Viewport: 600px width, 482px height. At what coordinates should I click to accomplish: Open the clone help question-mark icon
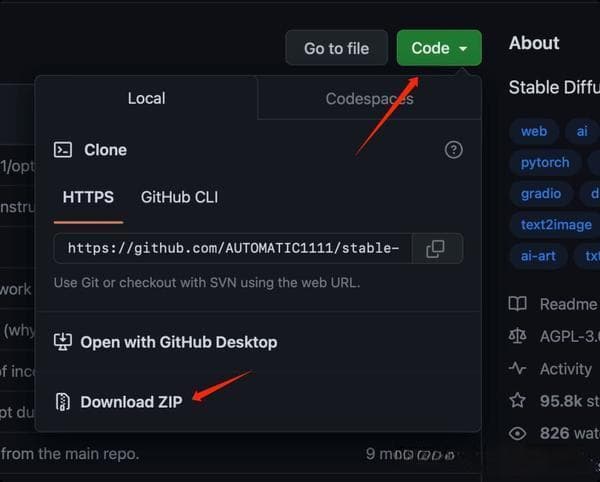pyautogui.click(x=454, y=150)
